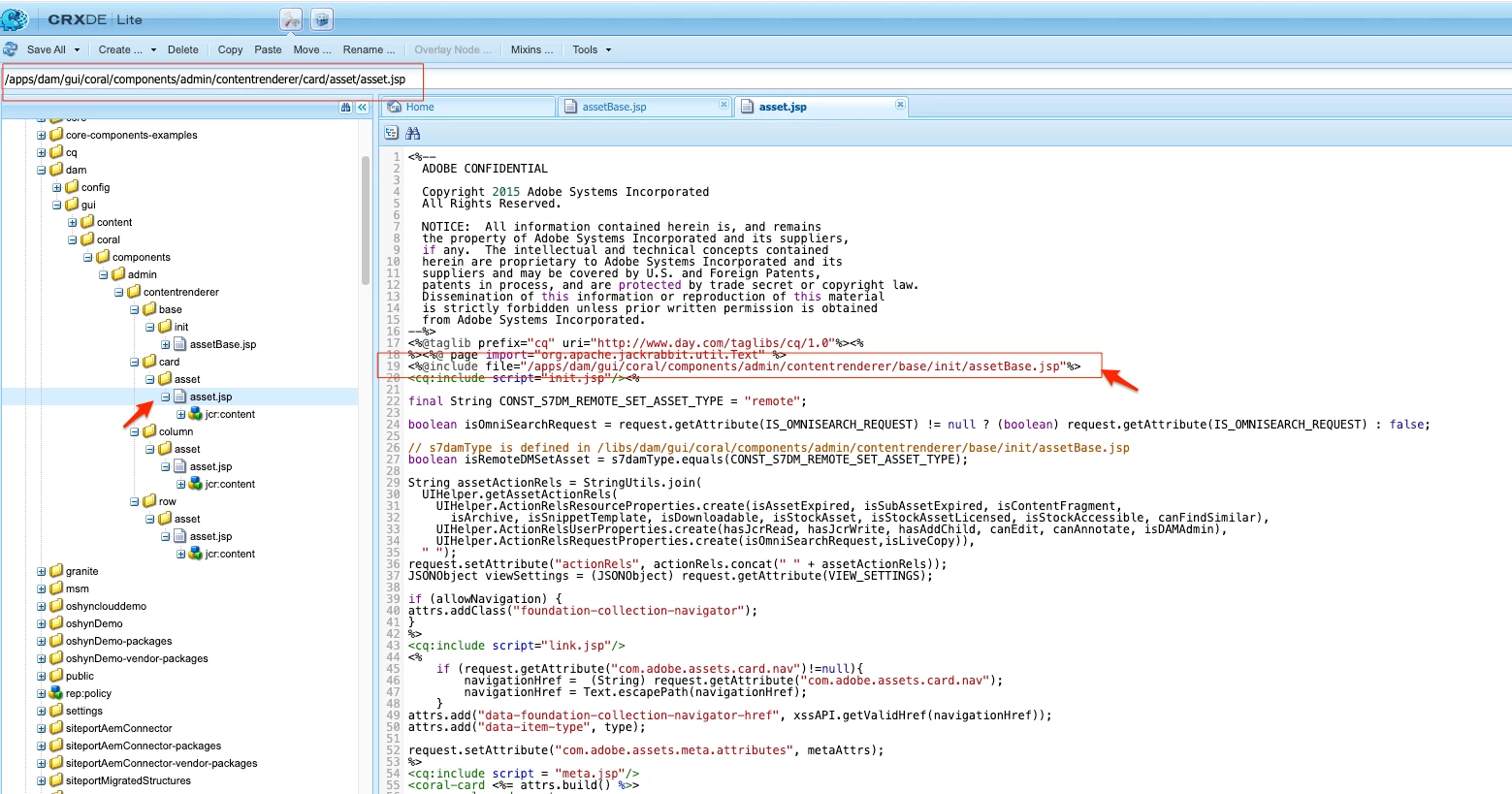The height and width of the screenshot is (794, 1512).
Task: Click the binoculars search icon above the tree
Action: (345, 108)
